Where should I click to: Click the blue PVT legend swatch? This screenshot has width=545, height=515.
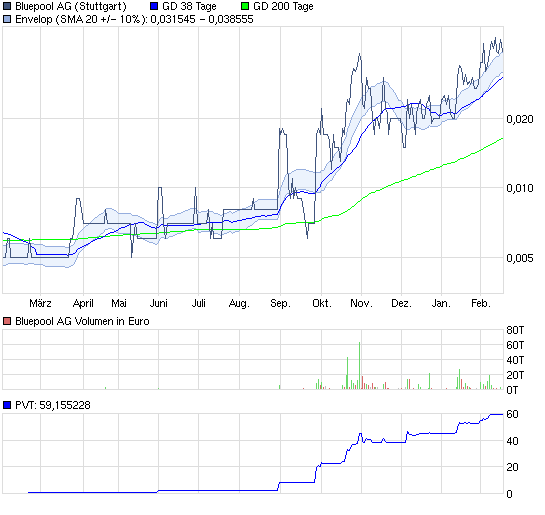7,405
